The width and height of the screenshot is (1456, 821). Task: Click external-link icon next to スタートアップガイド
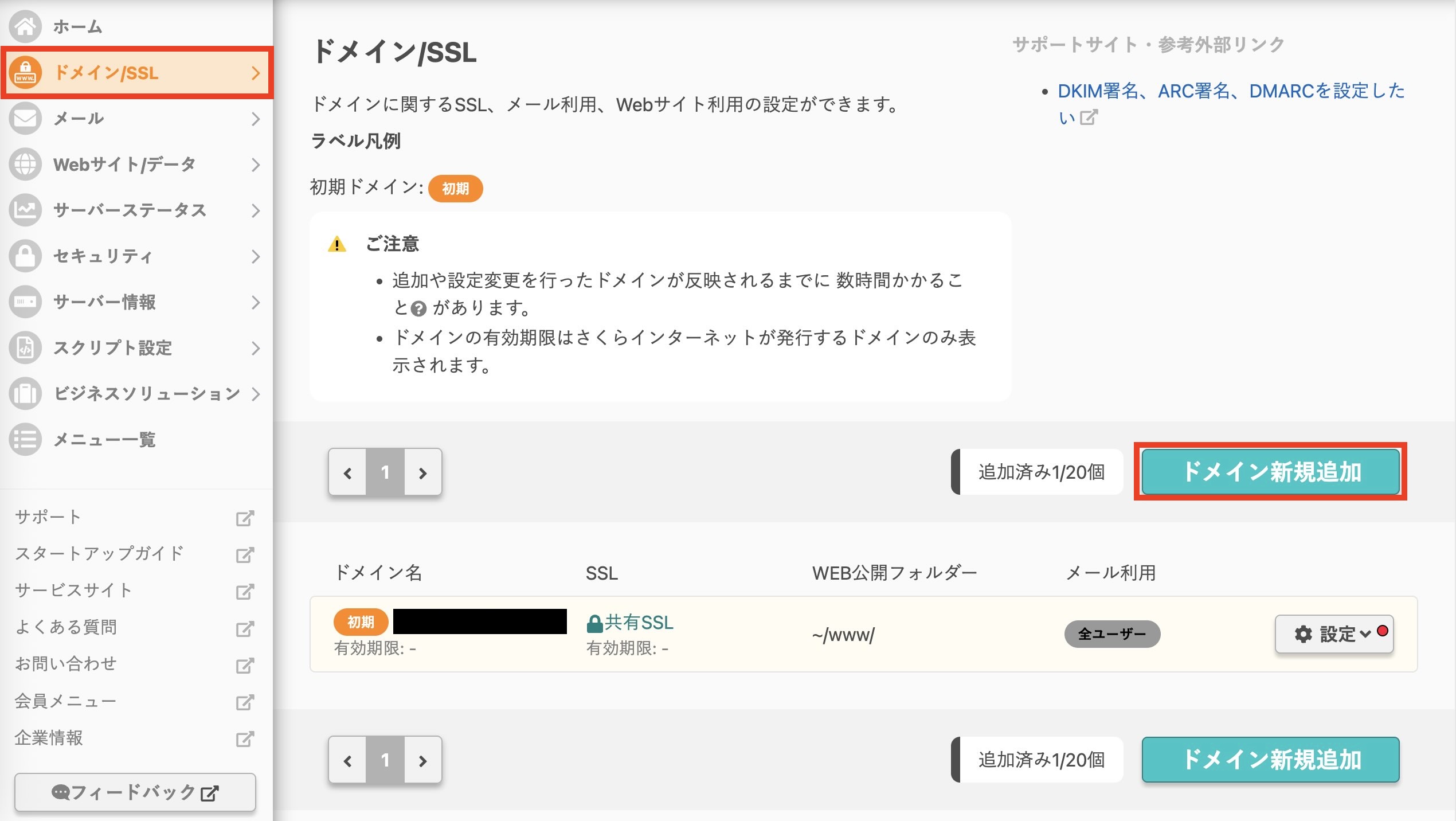[x=245, y=555]
